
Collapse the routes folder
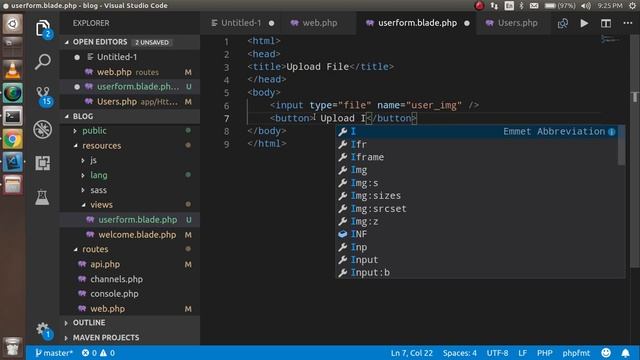pos(95,249)
